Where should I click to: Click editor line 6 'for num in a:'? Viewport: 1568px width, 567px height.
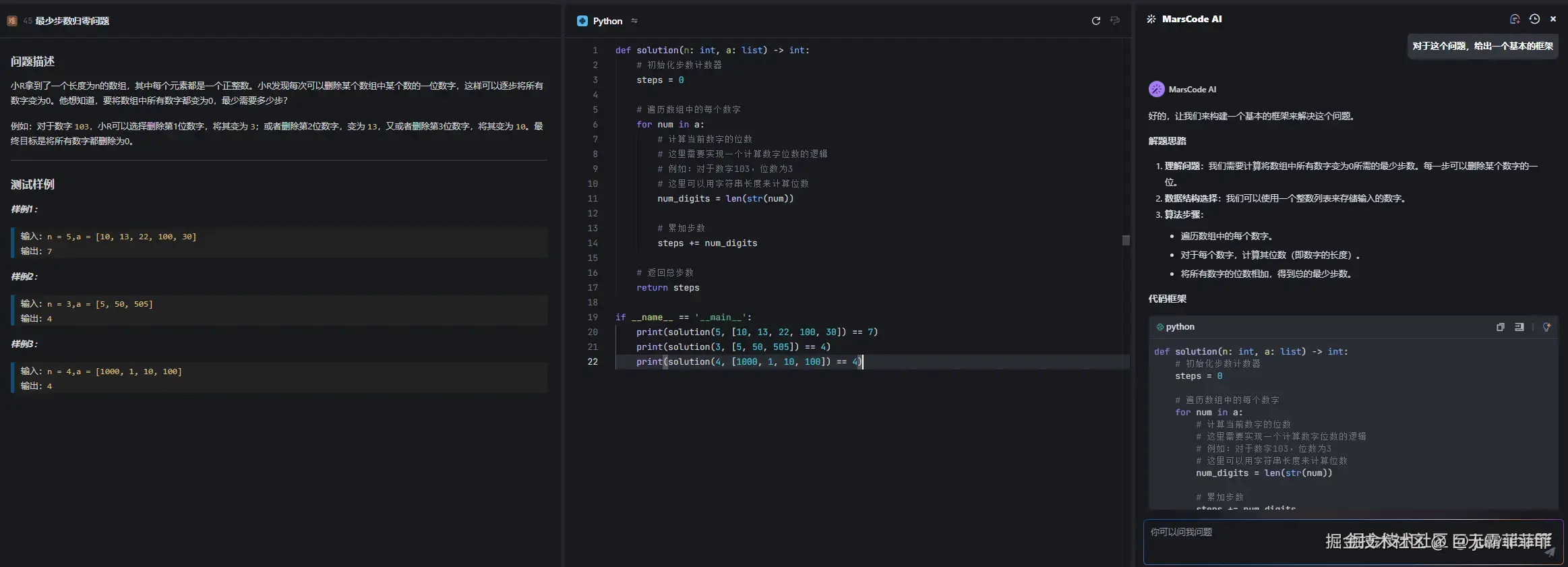(670, 124)
